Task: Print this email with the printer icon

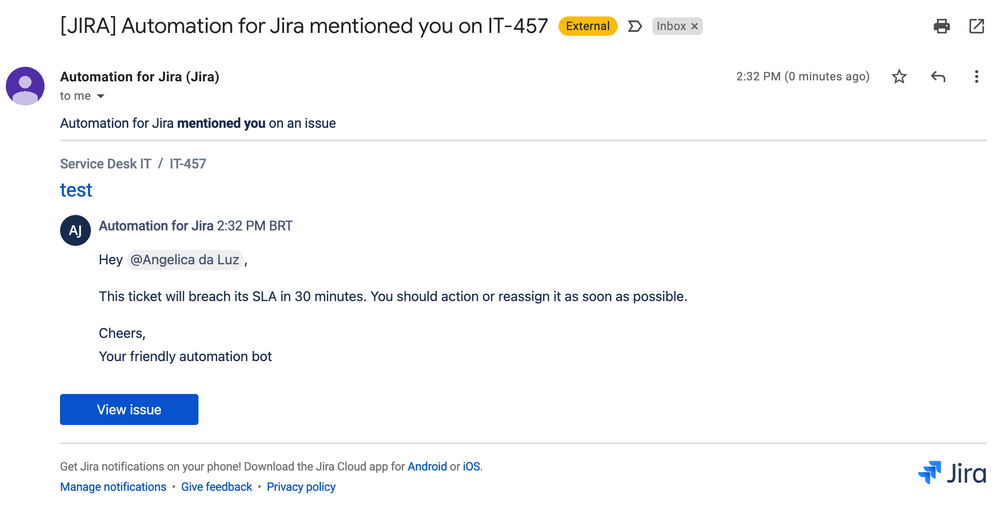Action: 942,26
